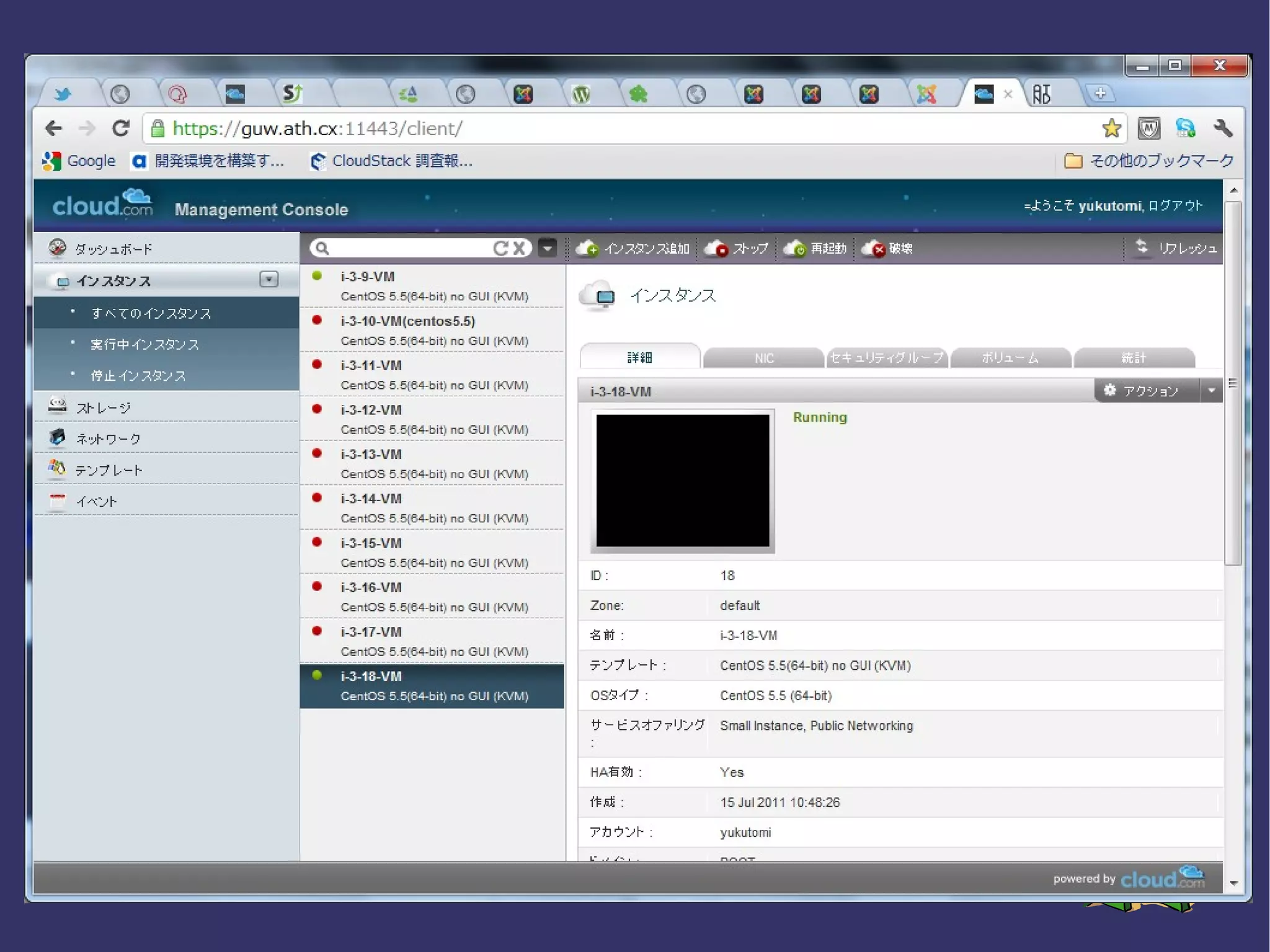Select instance i-3-10-VM(centos5.5)
This screenshot has height=952, width=1270.
(432, 330)
